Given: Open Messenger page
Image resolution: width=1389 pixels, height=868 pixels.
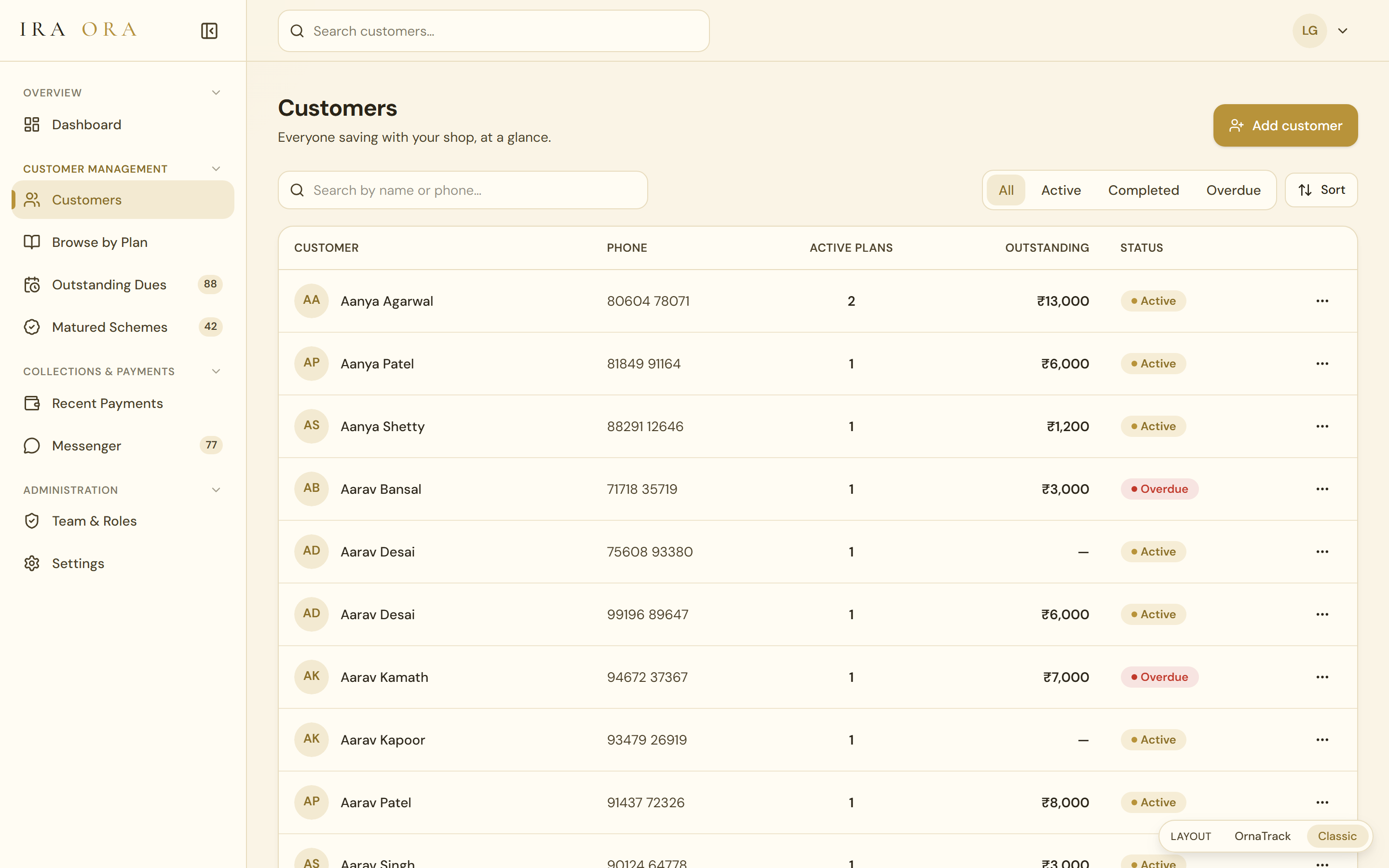Looking at the screenshot, I should coord(123,446).
